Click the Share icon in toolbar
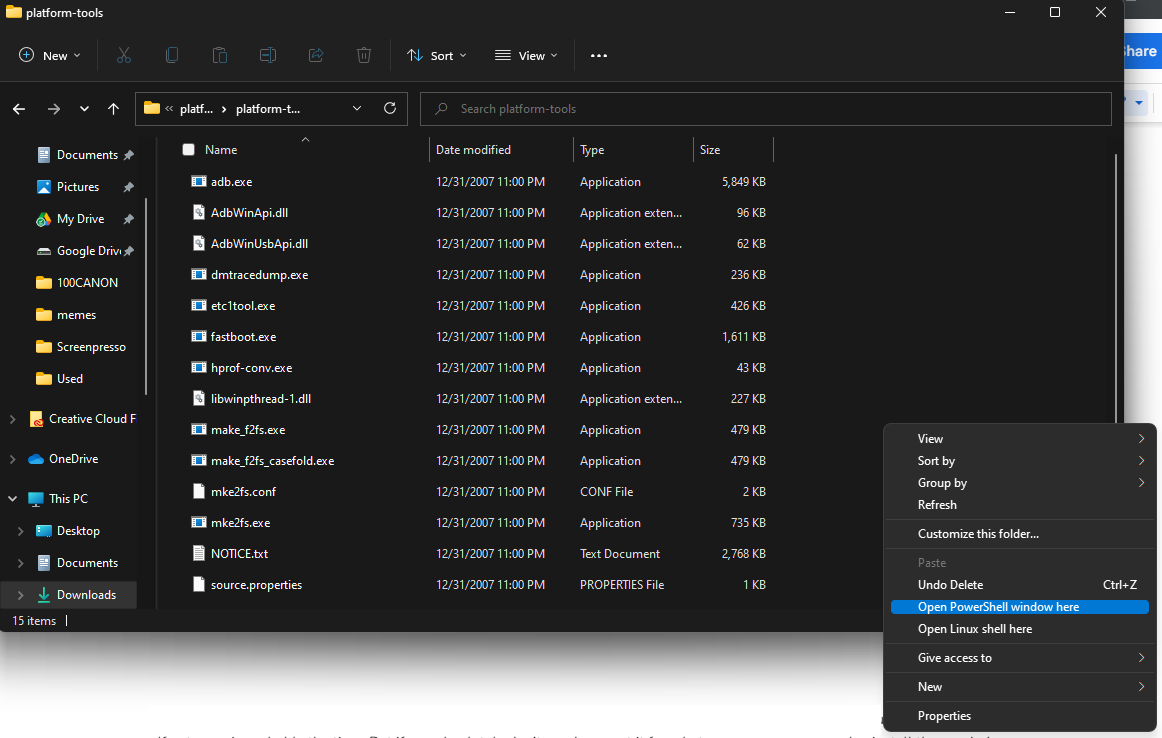This screenshot has width=1162, height=738. coord(316,56)
